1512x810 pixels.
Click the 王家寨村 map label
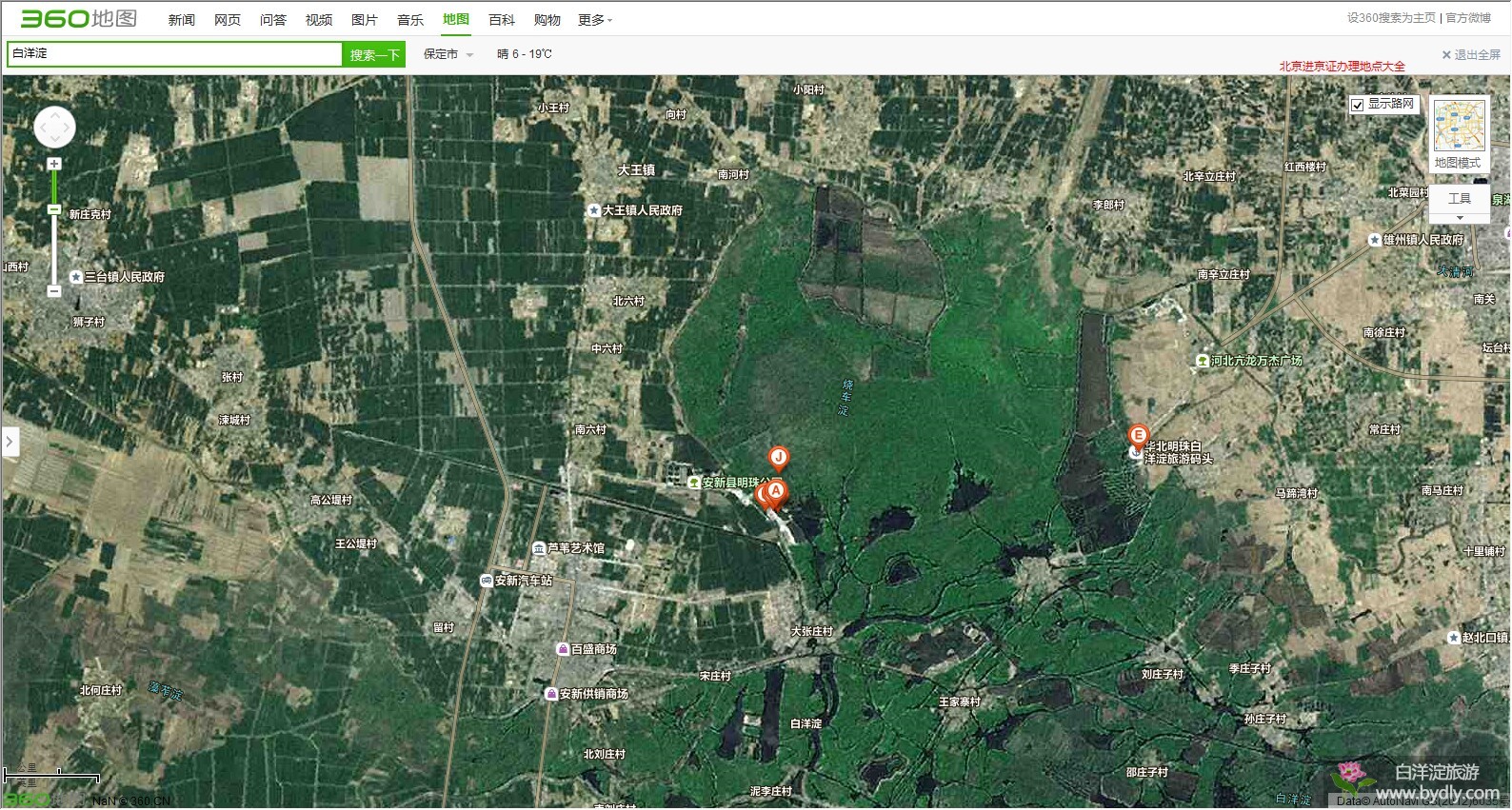click(x=960, y=702)
